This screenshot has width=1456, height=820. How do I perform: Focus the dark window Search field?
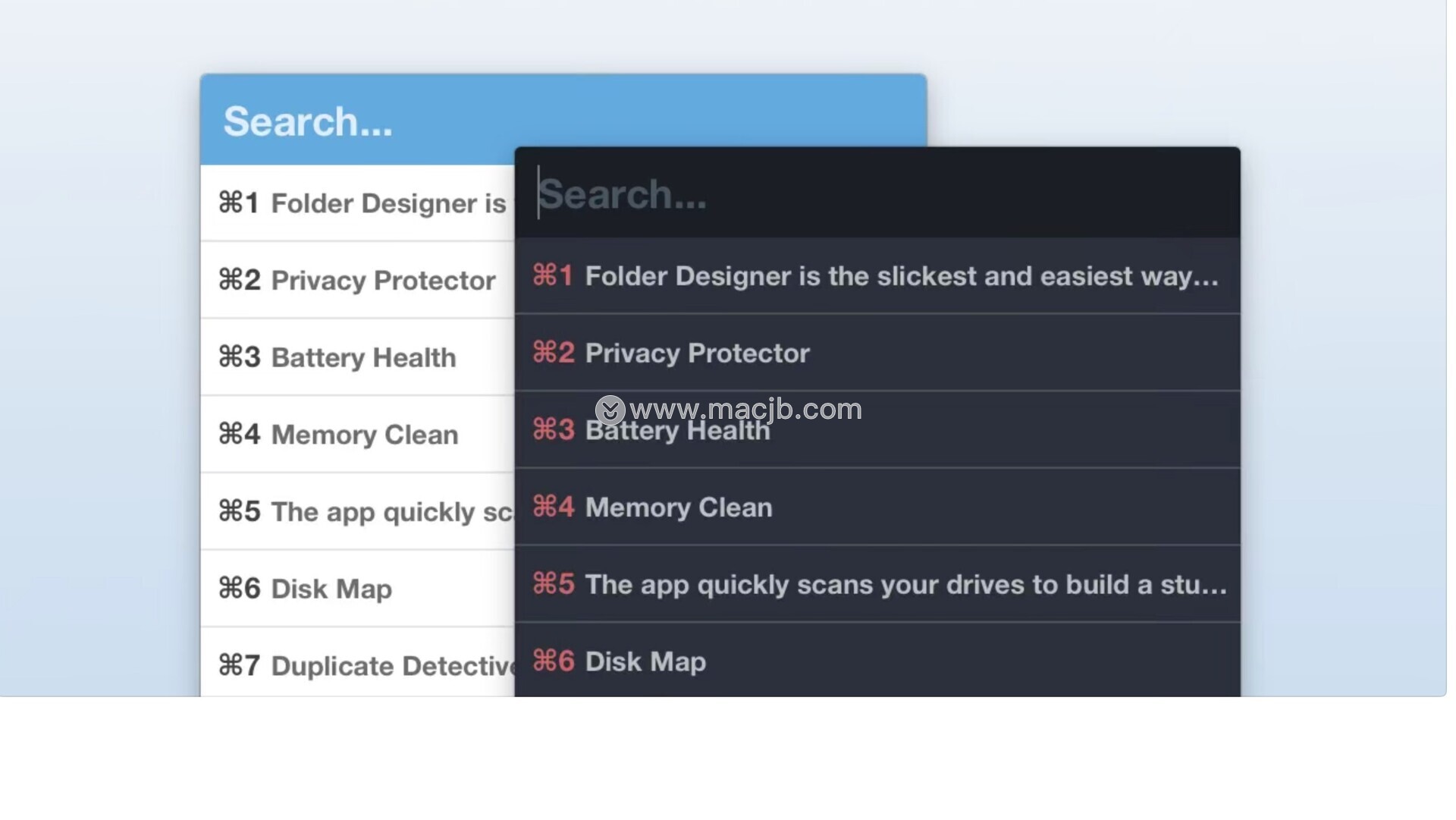point(877,193)
